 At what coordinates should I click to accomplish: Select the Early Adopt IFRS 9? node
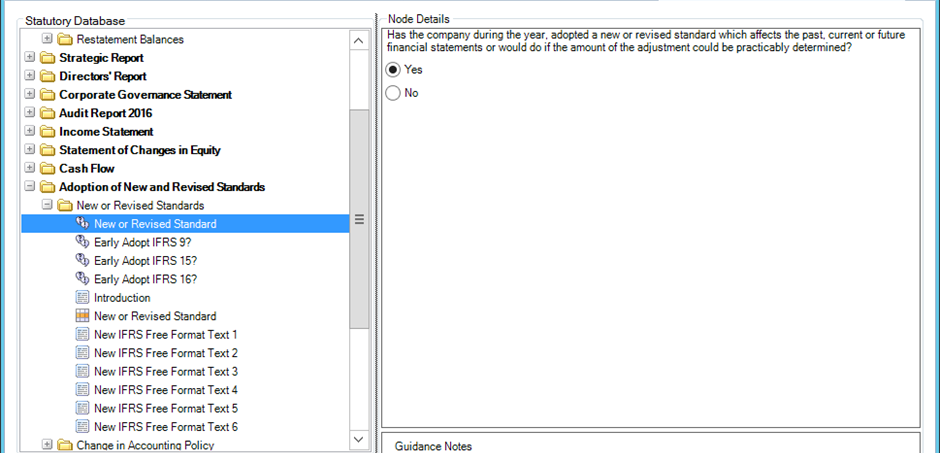point(143,242)
